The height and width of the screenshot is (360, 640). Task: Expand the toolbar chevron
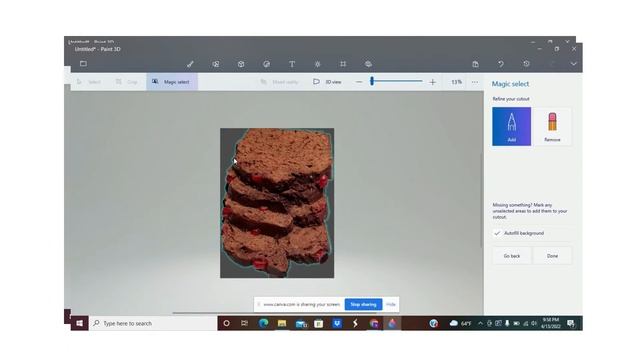point(573,64)
